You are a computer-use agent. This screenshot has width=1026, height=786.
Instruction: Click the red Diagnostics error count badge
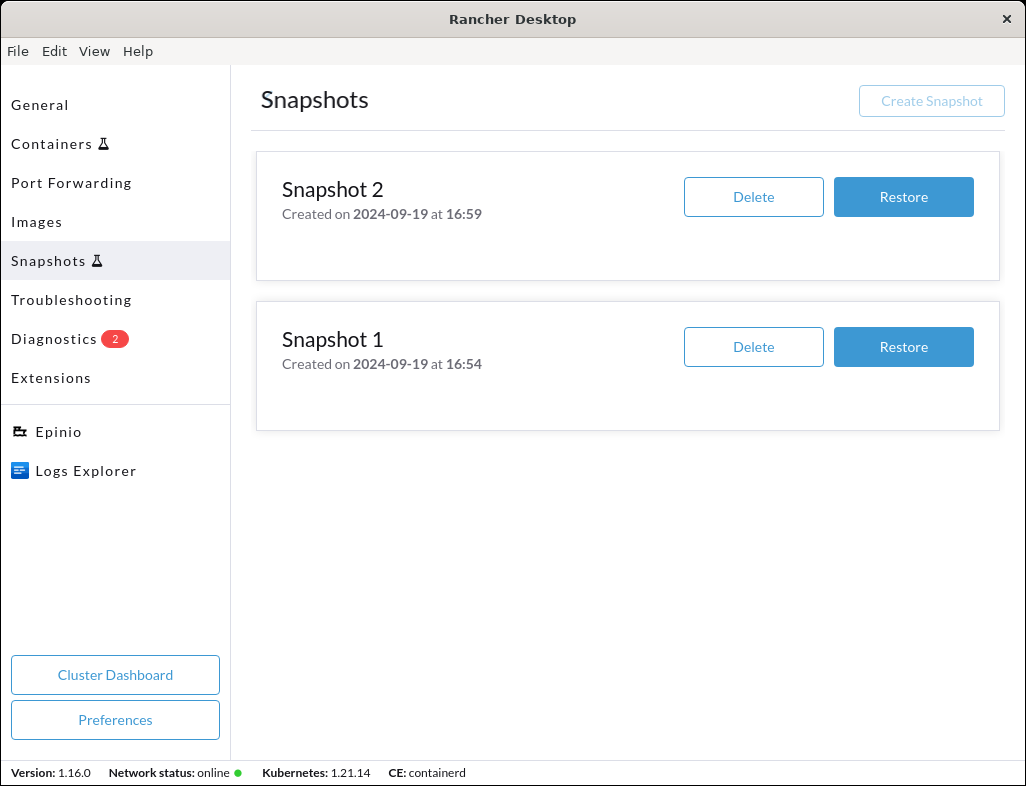[115, 339]
